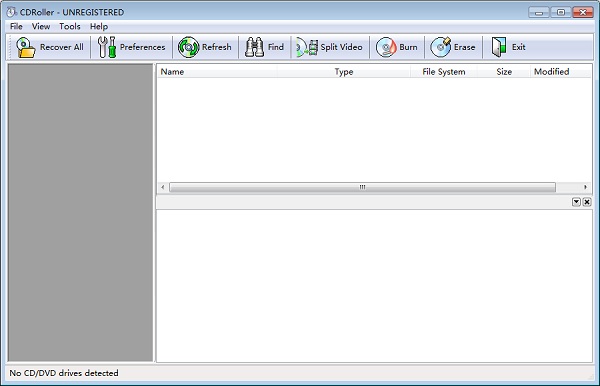The height and width of the screenshot is (386, 600).
Task: Click the scrollbar right arrow
Action: coord(585,187)
